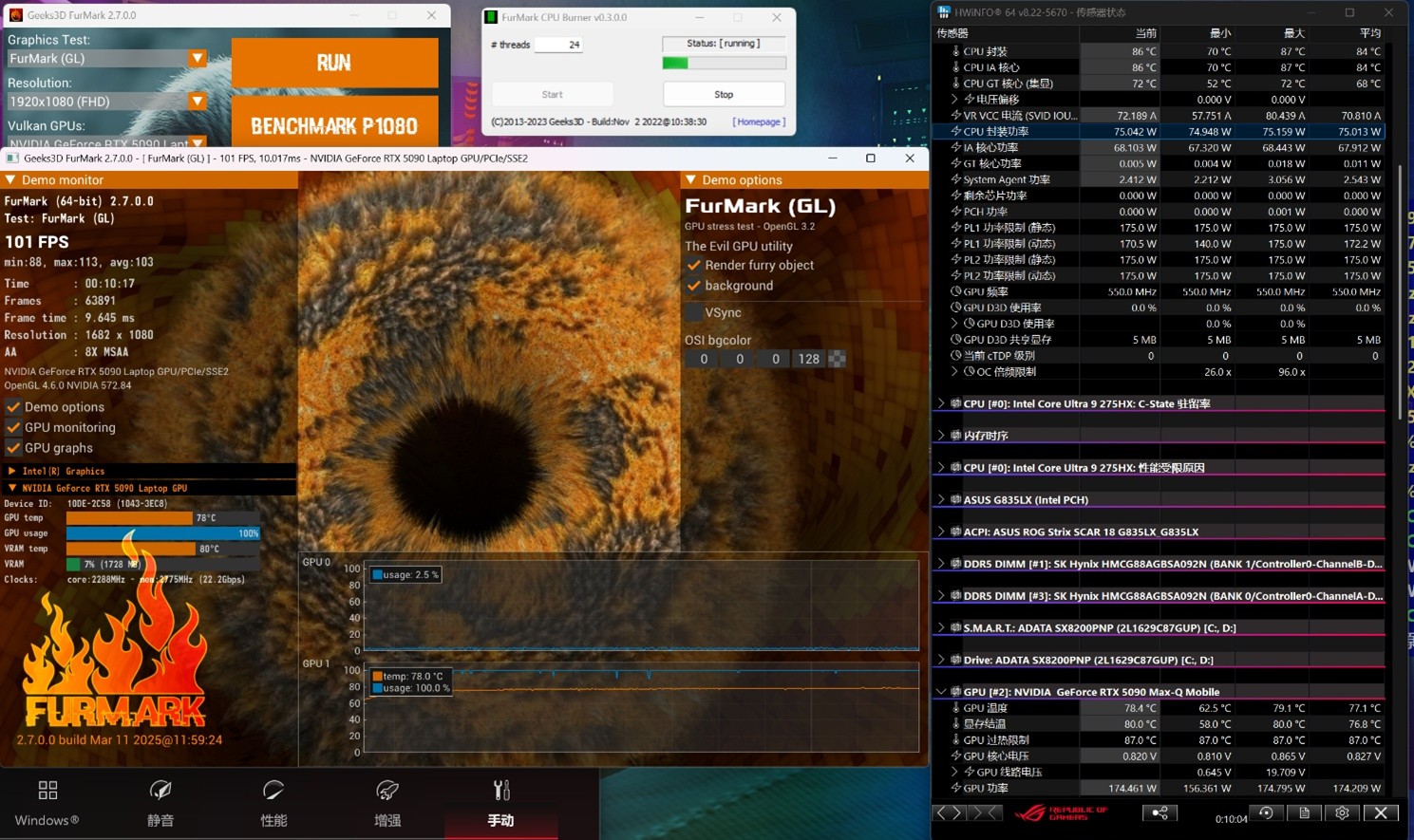Enable the VSync checkbox
This screenshot has height=840, width=1414.
click(x=694, y=312)
